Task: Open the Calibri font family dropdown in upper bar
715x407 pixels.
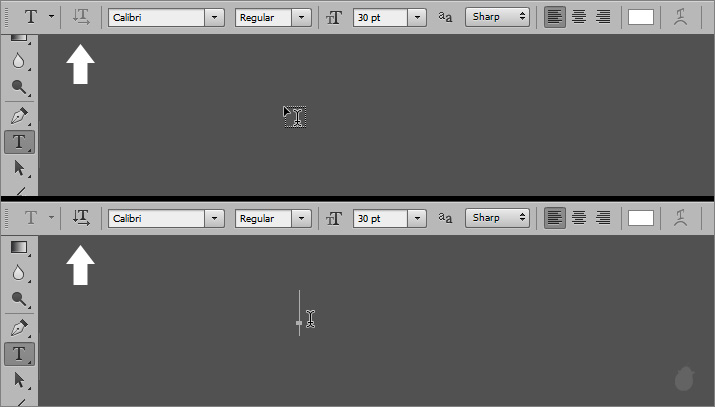Action: (x=214, y=18)
